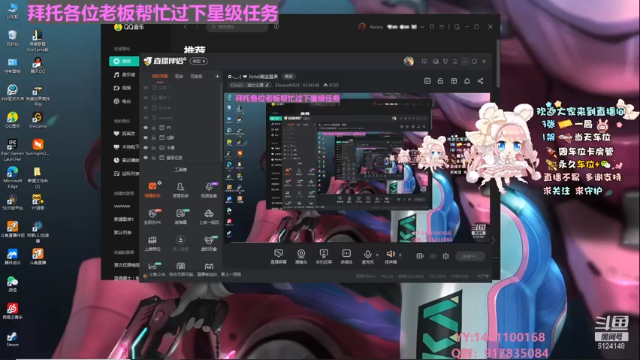640x360 pixels.
Task: Hide the 卡通 source layer
Action: click(146, 147)
